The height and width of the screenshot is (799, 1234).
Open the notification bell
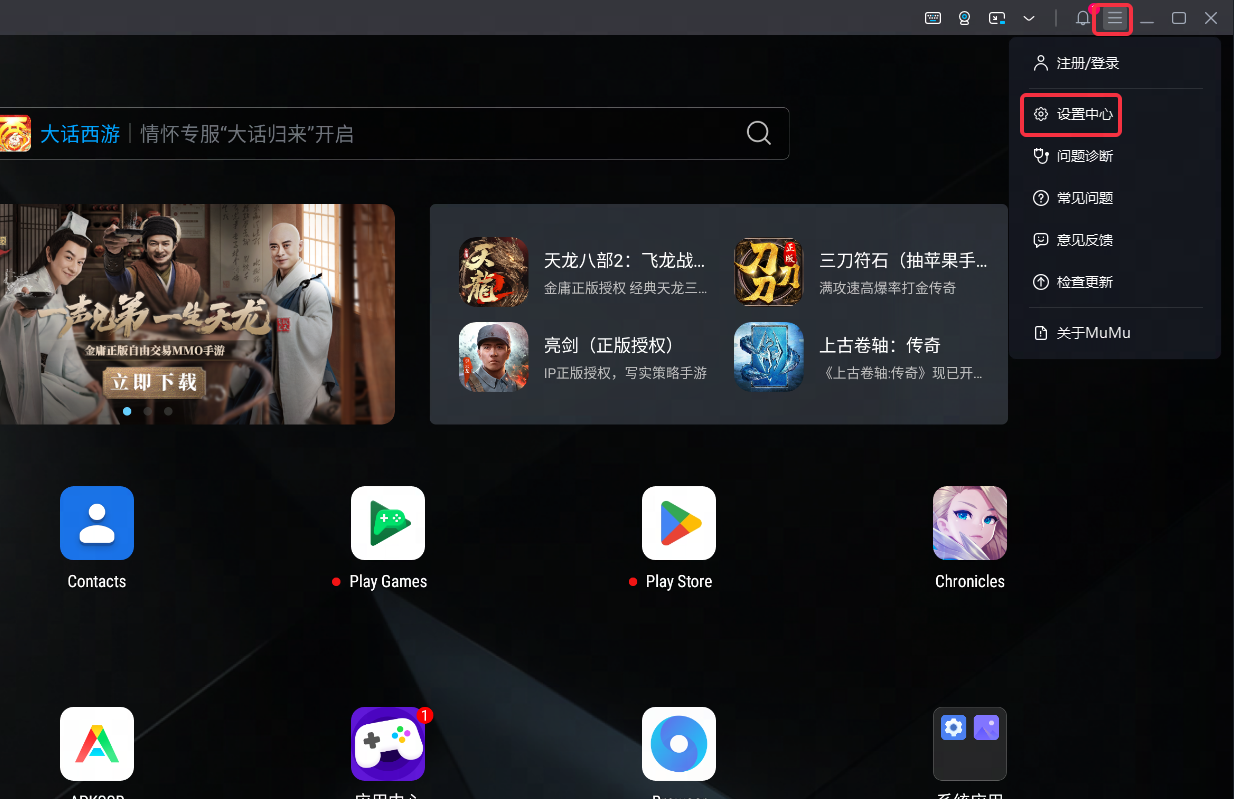[x=1083, y=18]
